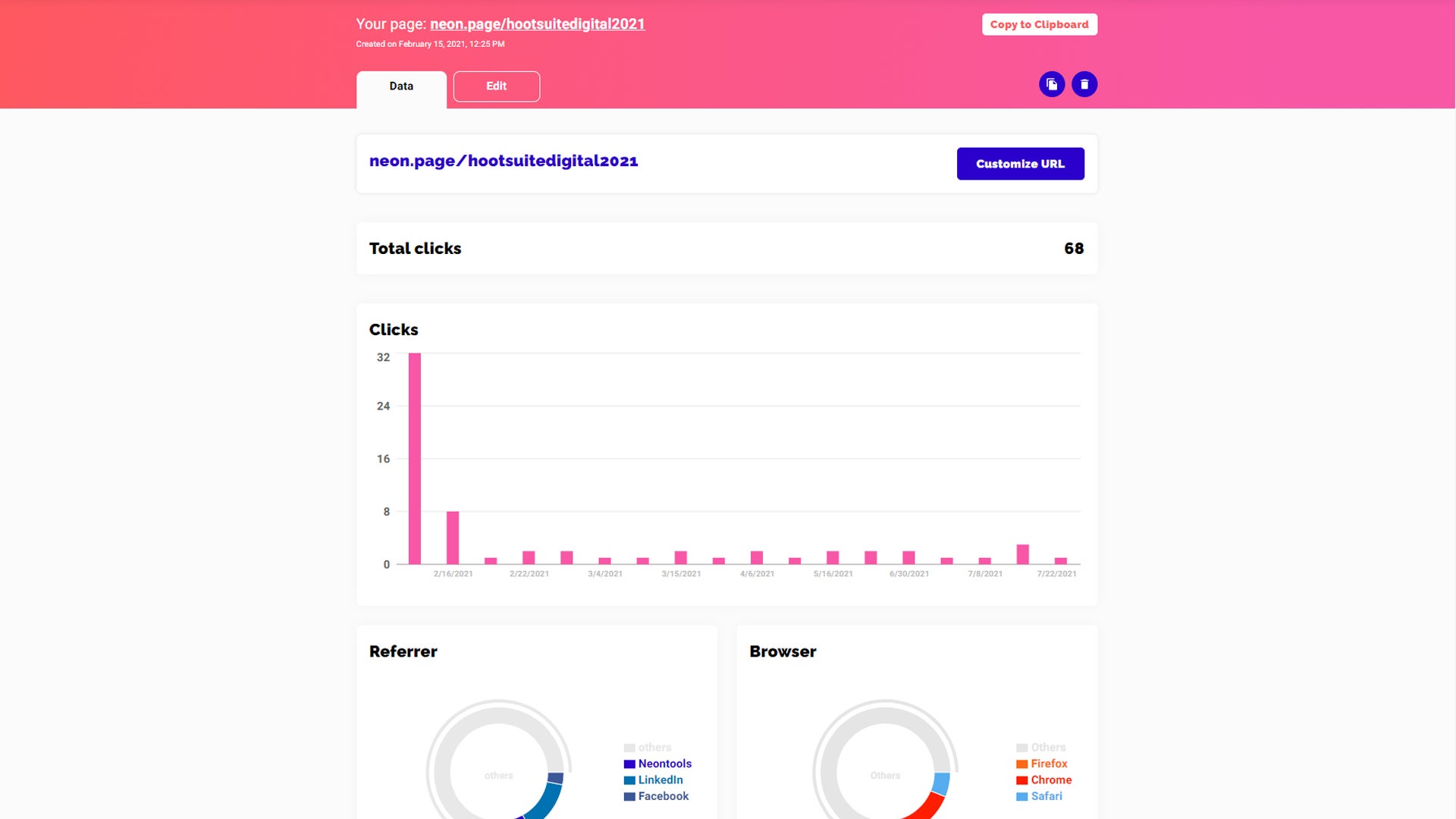Click the Customize URL button

[1020, 164]
